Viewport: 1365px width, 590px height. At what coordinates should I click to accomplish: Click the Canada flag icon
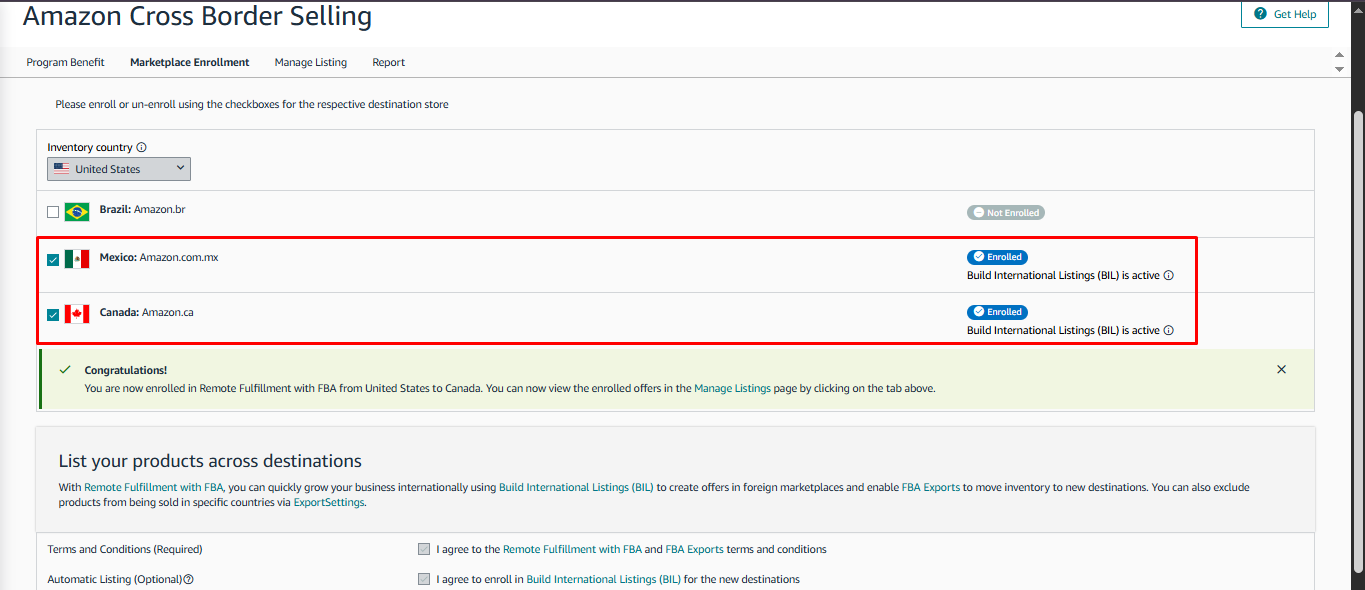click(77, 314)
